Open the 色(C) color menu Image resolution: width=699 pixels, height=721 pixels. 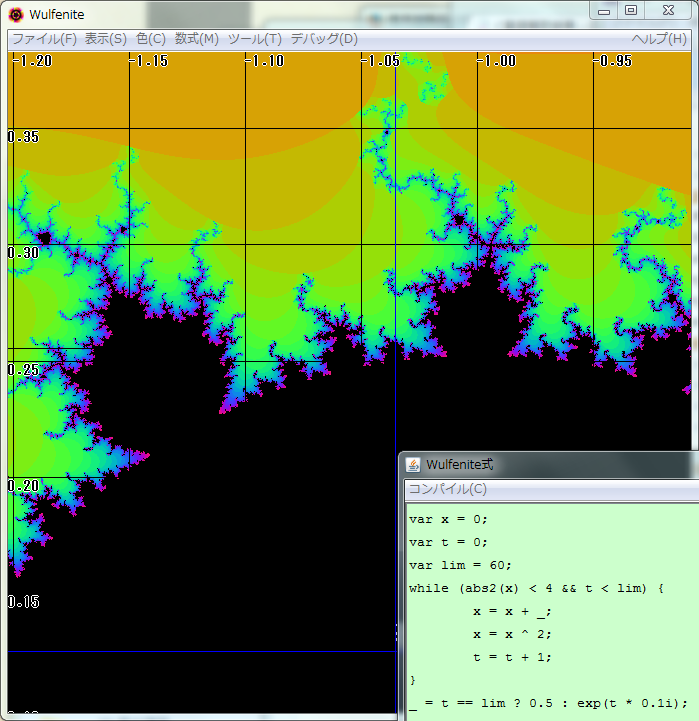151,39
